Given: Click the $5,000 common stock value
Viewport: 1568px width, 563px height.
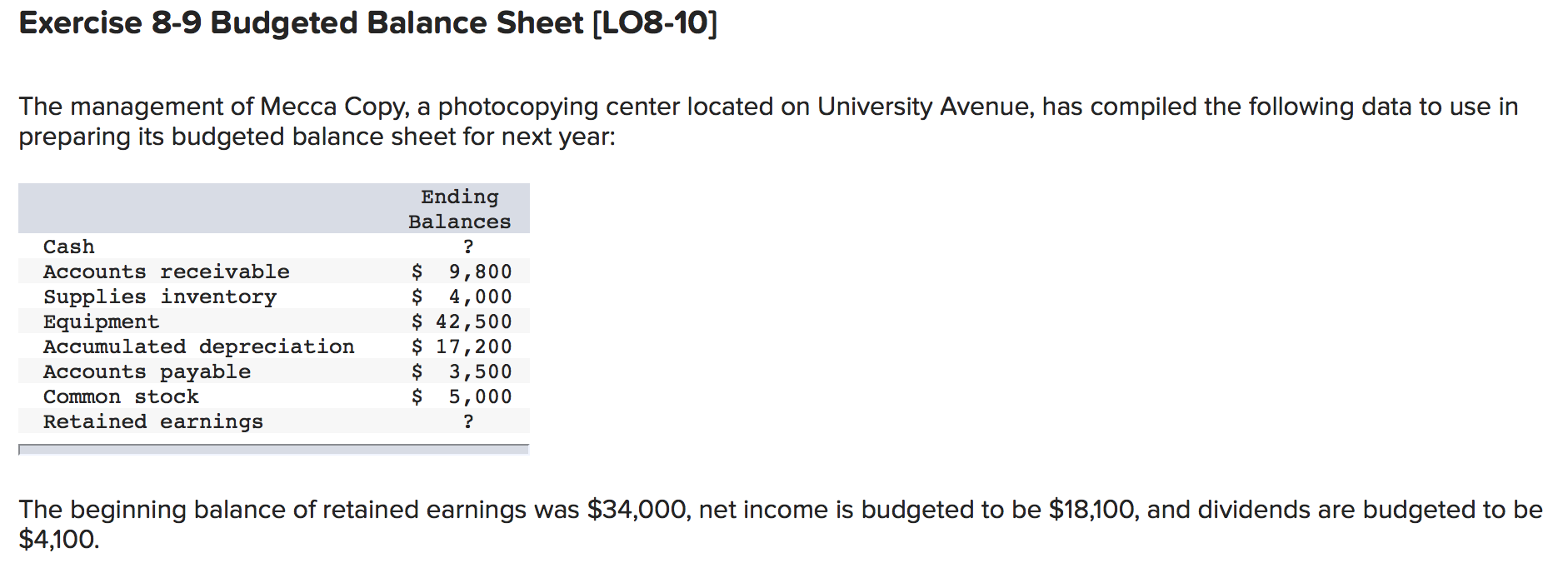Looking at the screenshot, I should pyautogui.click(x=462, y=396).
